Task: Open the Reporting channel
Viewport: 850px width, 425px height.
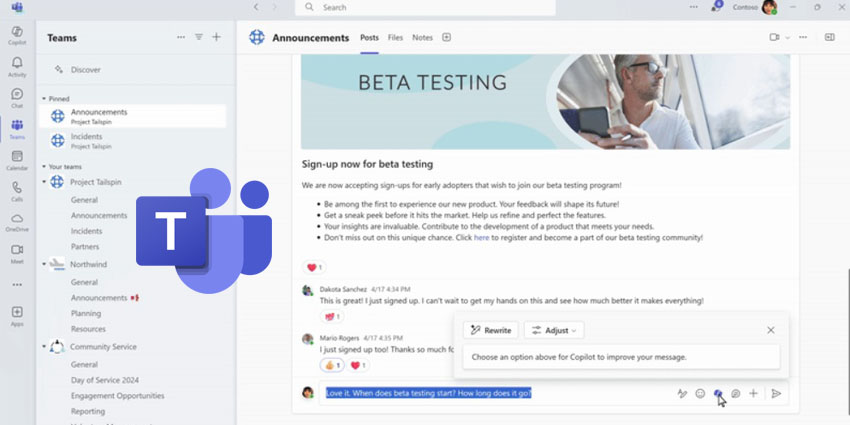Action: pos(88,411)
